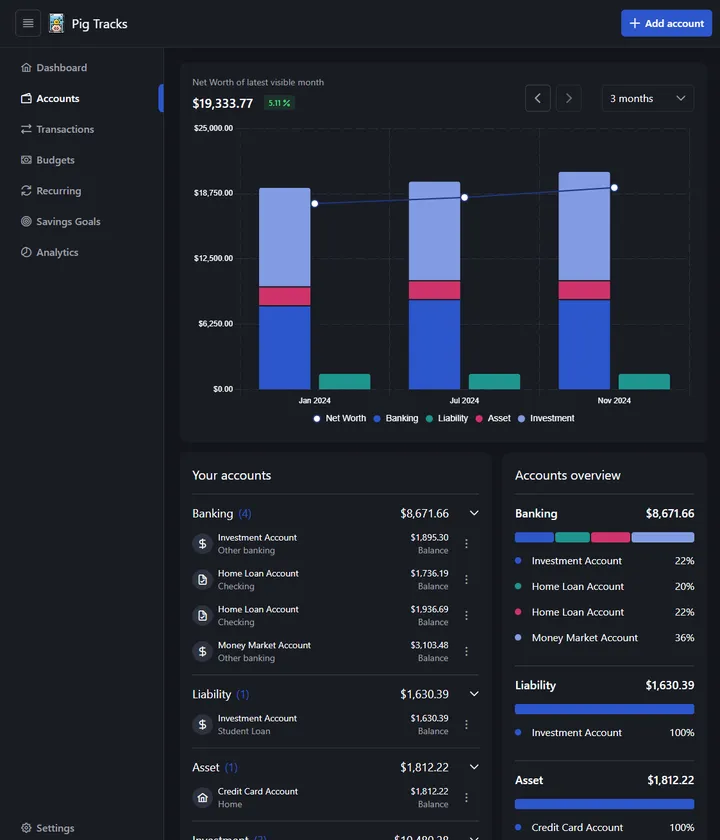The image size is (720, 840).
Task: Open the 3 months range dropdown
Action: [647, 98]
